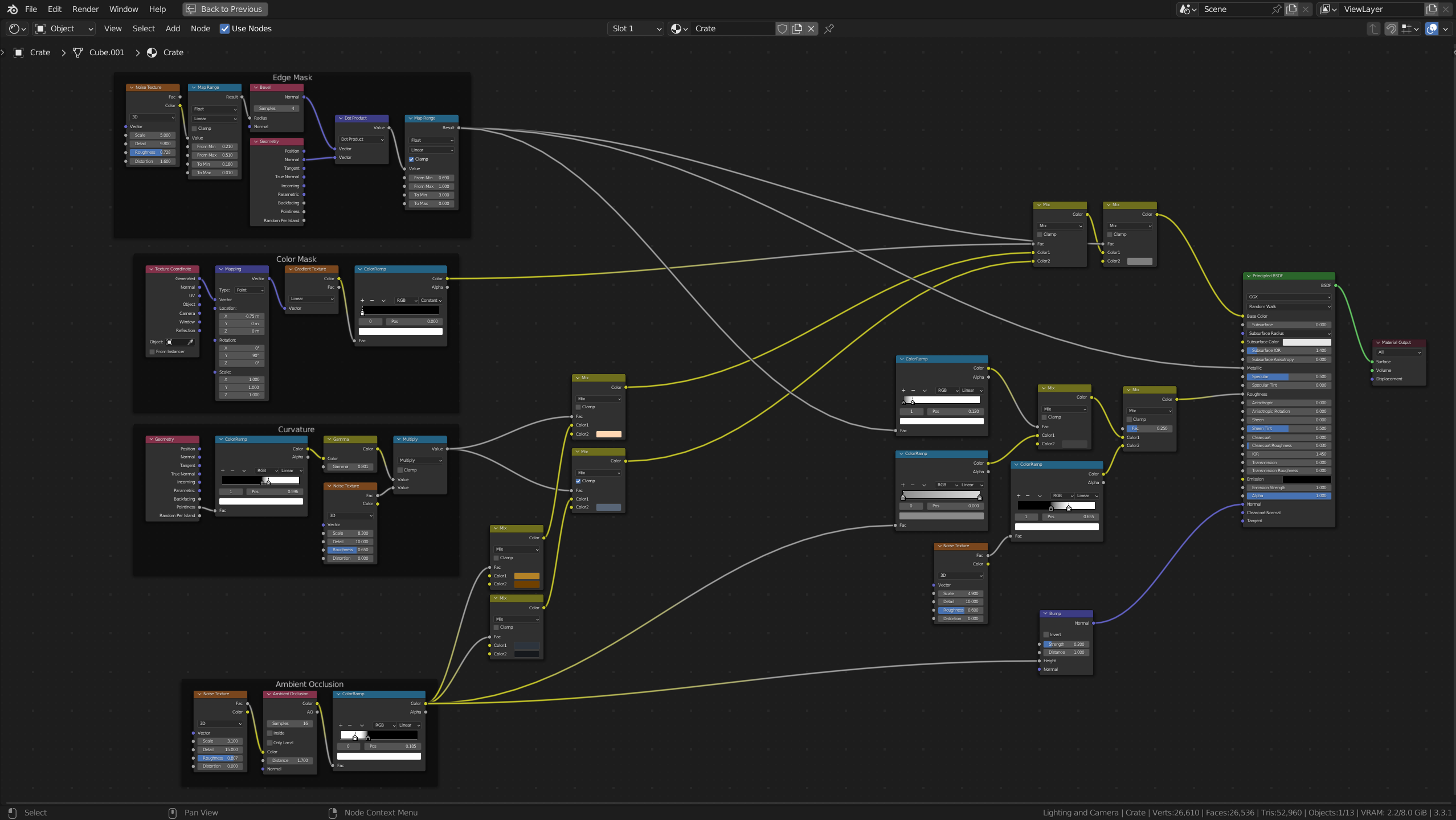
Task: Uncheck Clamp on the Map Range node
Action: click(x=412, y=159)
